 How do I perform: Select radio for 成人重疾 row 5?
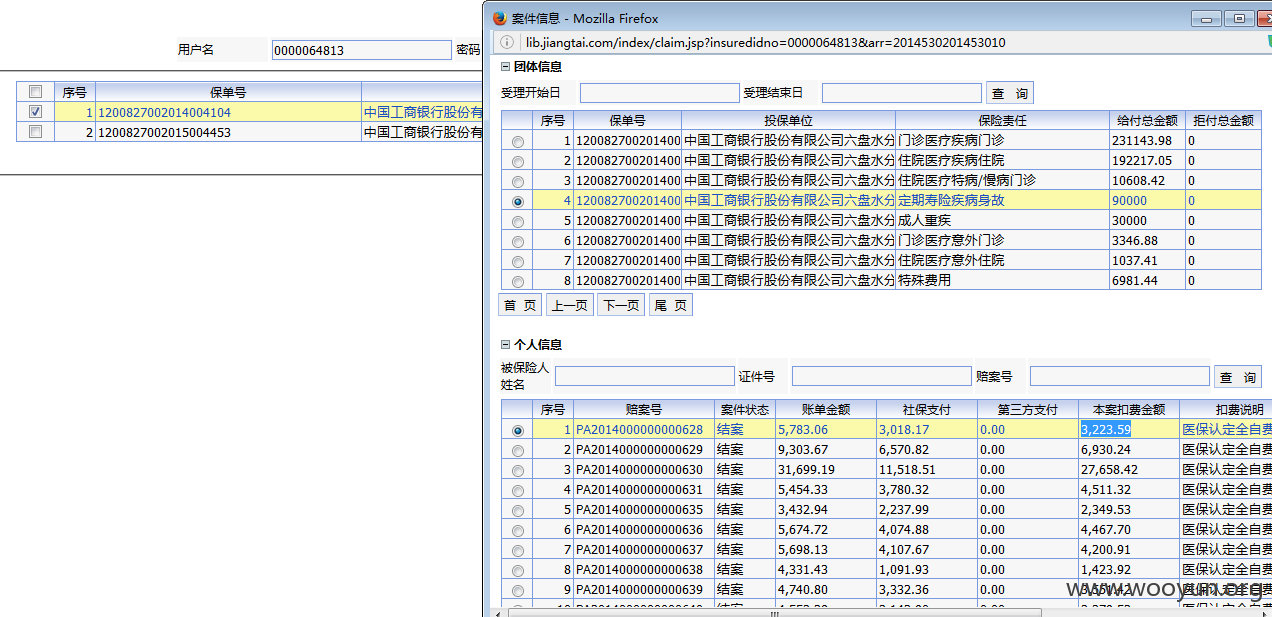(517, 222)
